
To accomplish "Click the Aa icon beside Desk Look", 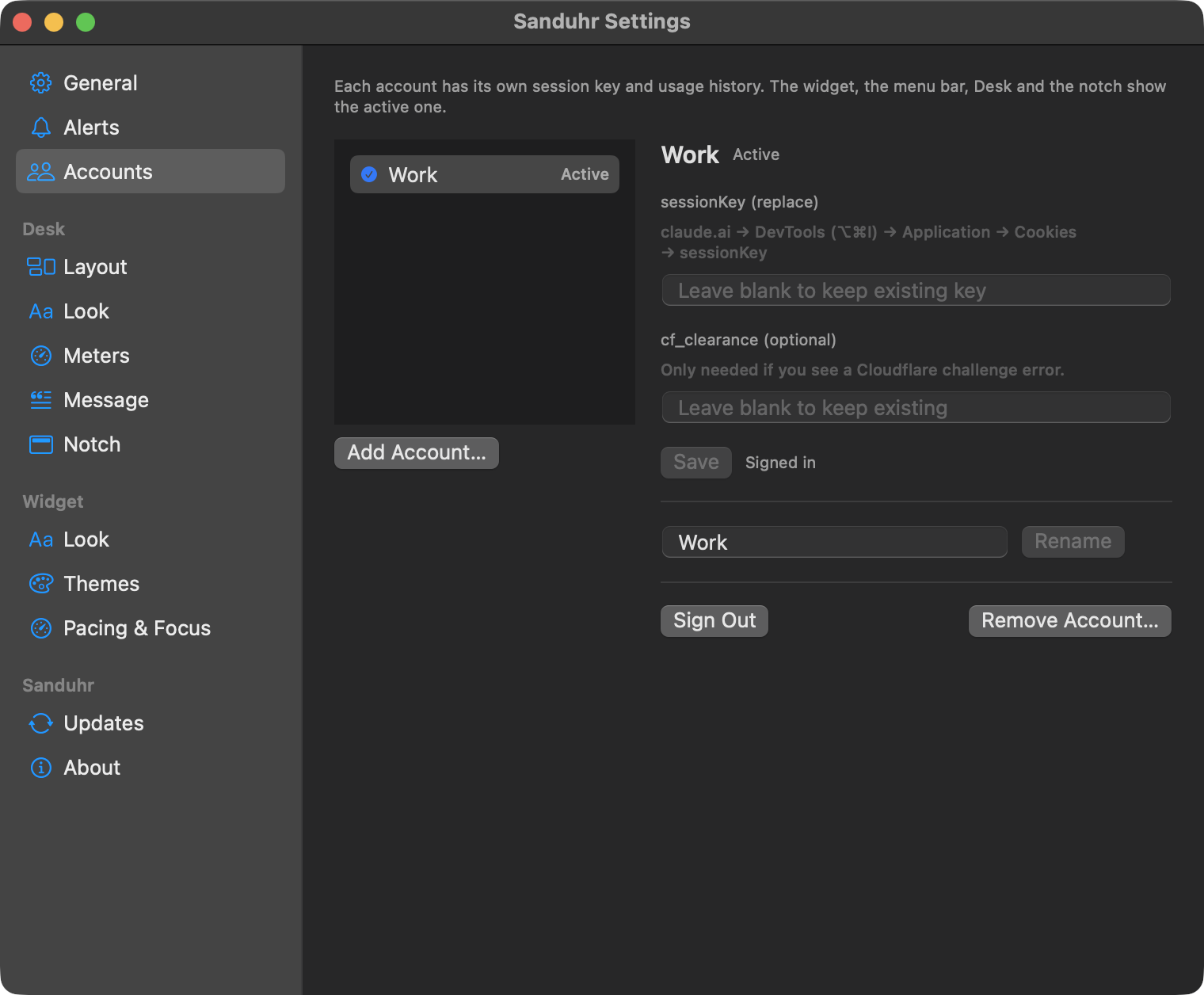I will [41, 311].
